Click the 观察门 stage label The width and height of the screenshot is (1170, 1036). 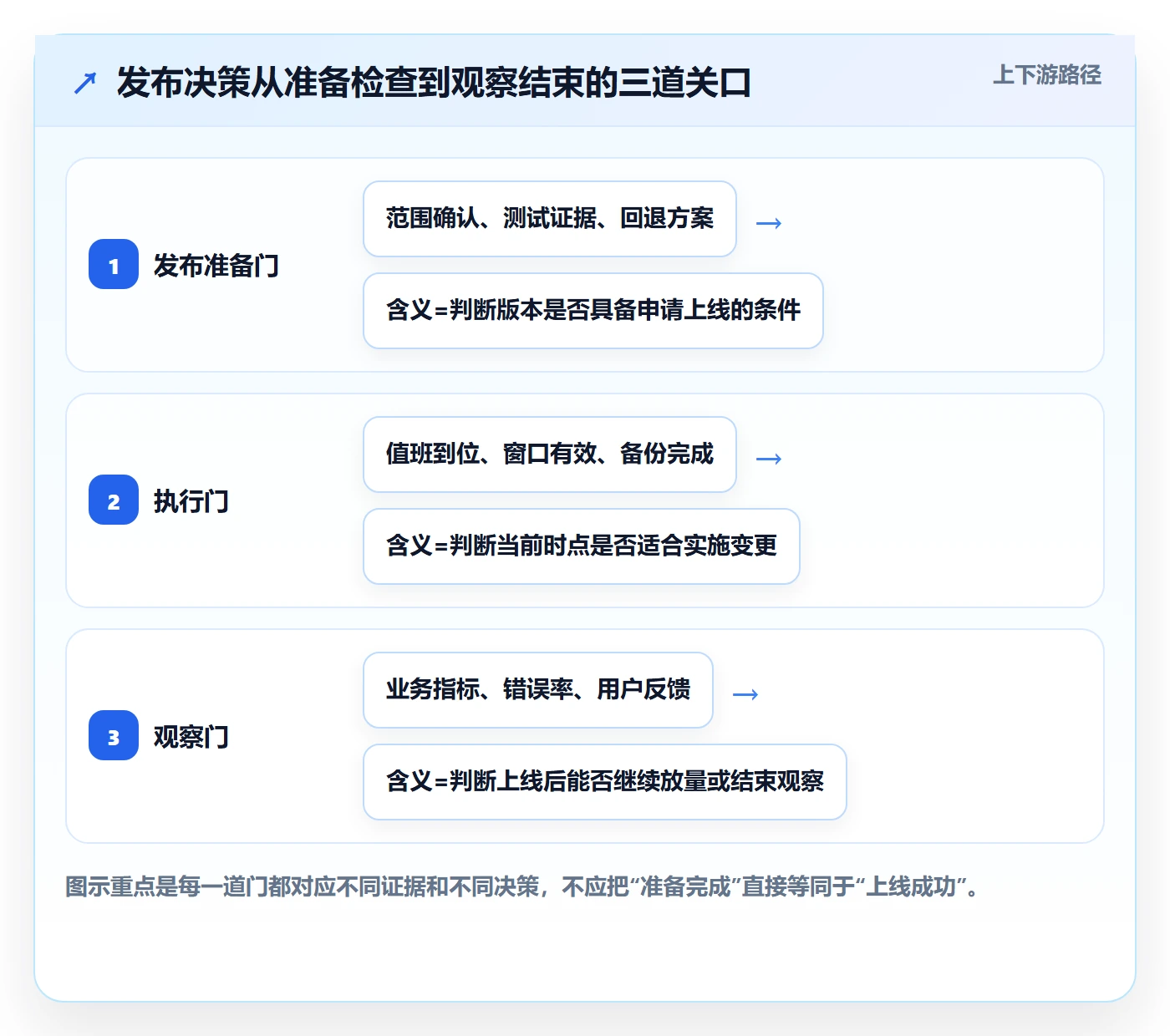coord(191,736)
